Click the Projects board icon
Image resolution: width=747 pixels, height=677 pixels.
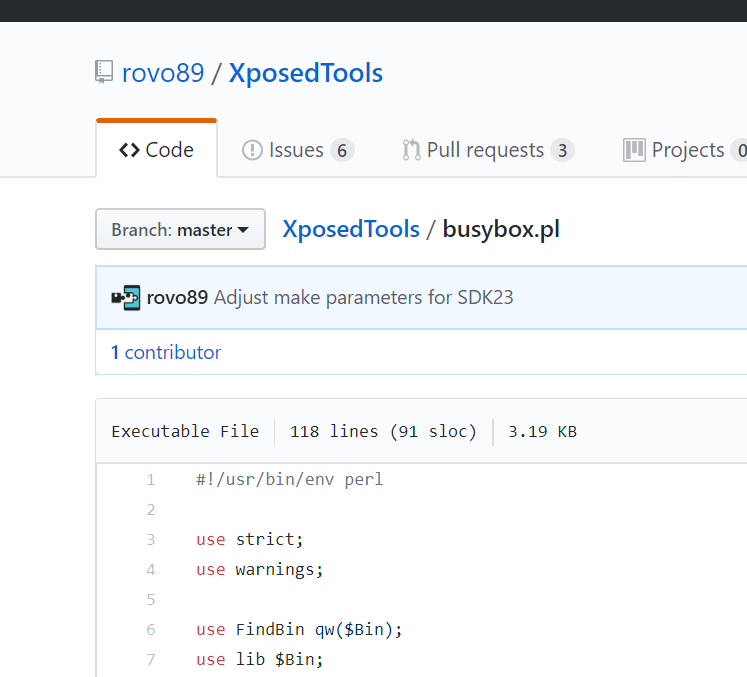634,150
